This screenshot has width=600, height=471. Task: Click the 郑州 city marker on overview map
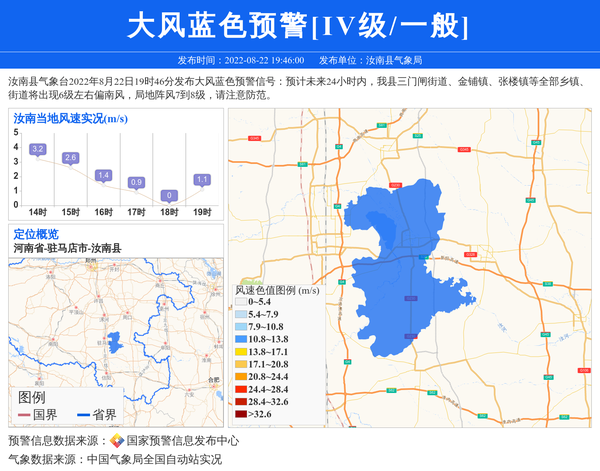pos(92,265)
